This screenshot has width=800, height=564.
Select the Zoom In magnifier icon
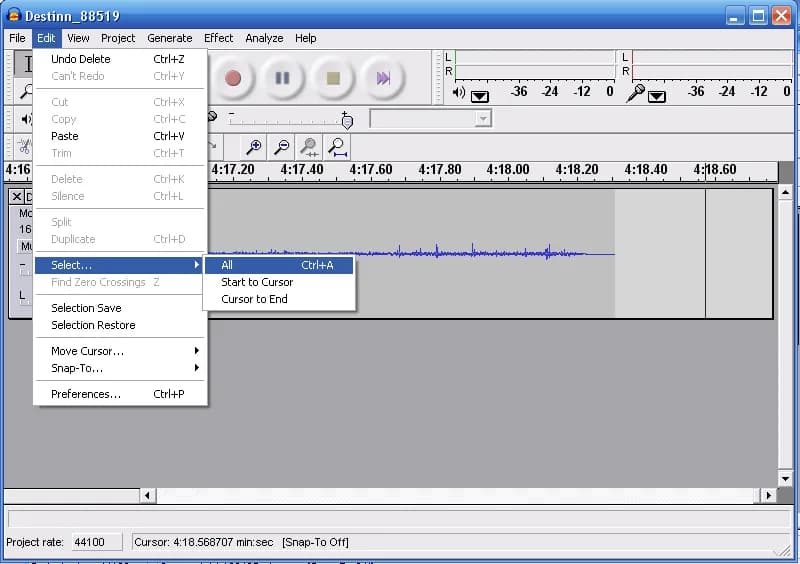click(254, 147)
